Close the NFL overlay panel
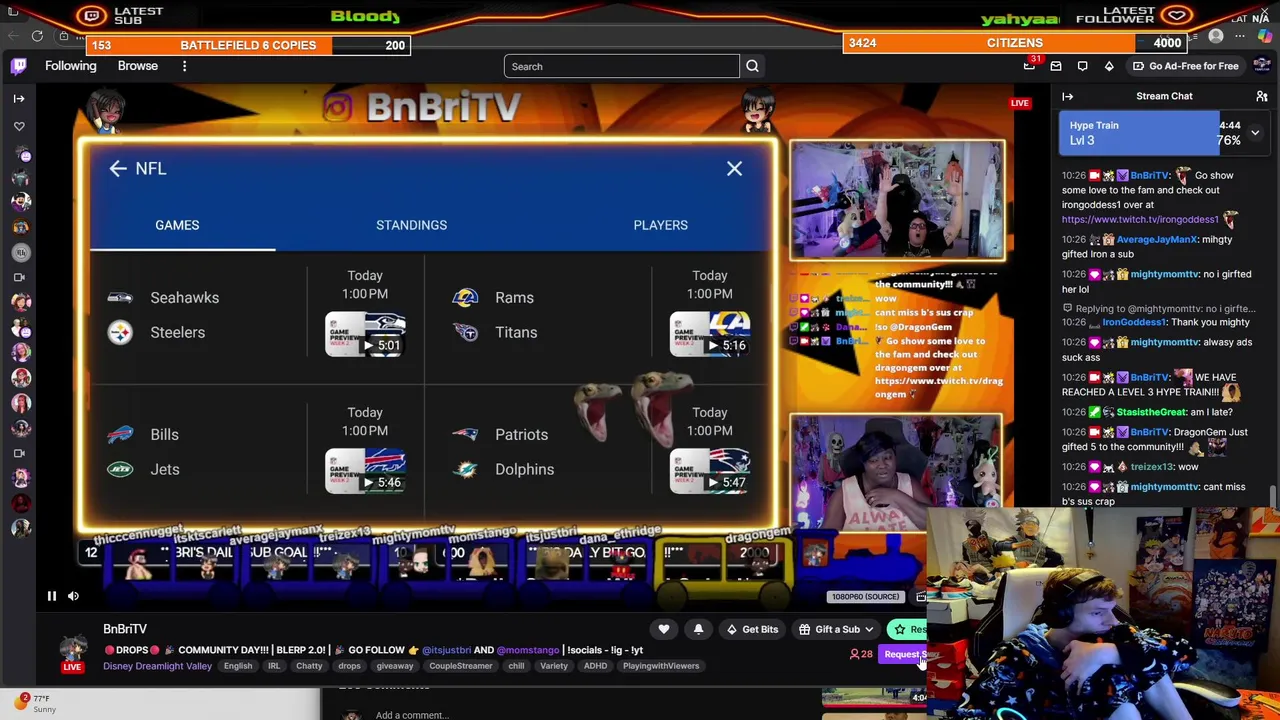 pos(734,168)
